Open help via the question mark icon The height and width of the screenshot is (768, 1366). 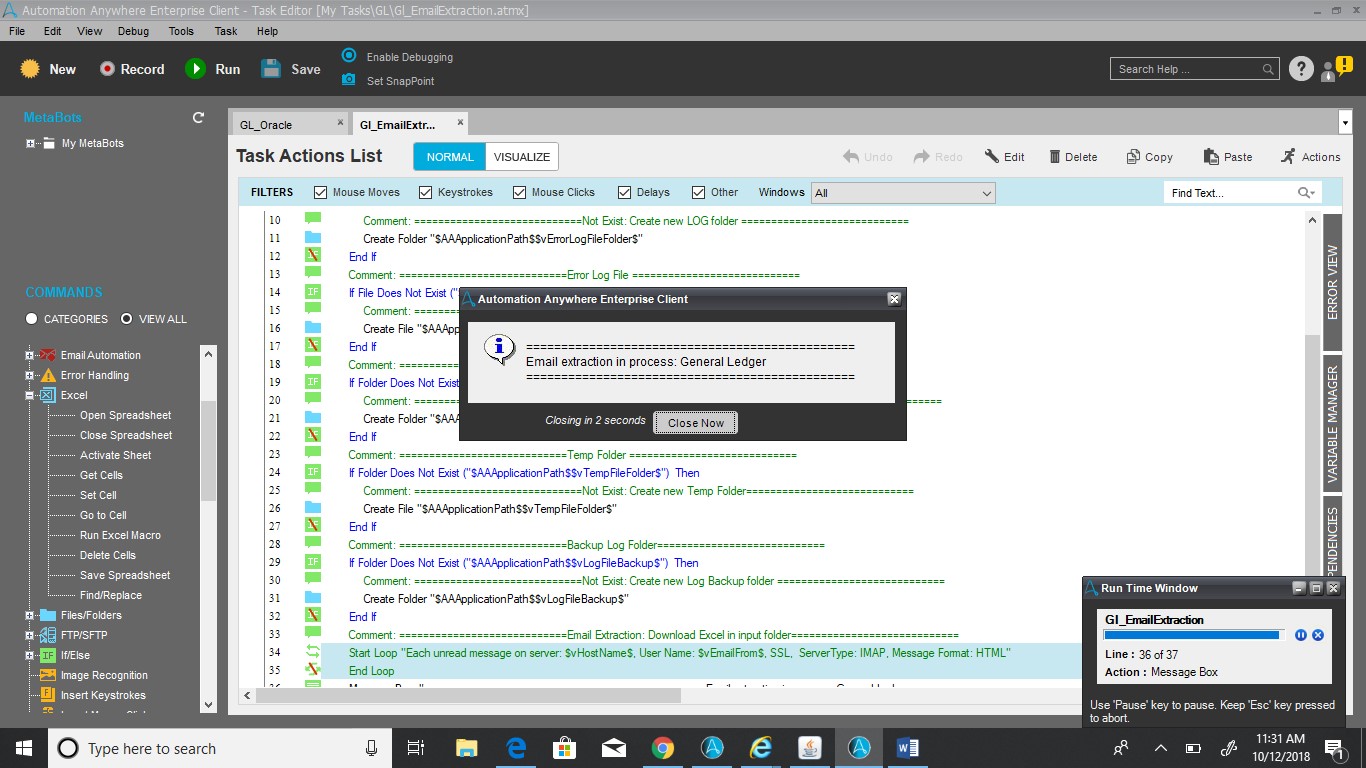[1300, 69]
